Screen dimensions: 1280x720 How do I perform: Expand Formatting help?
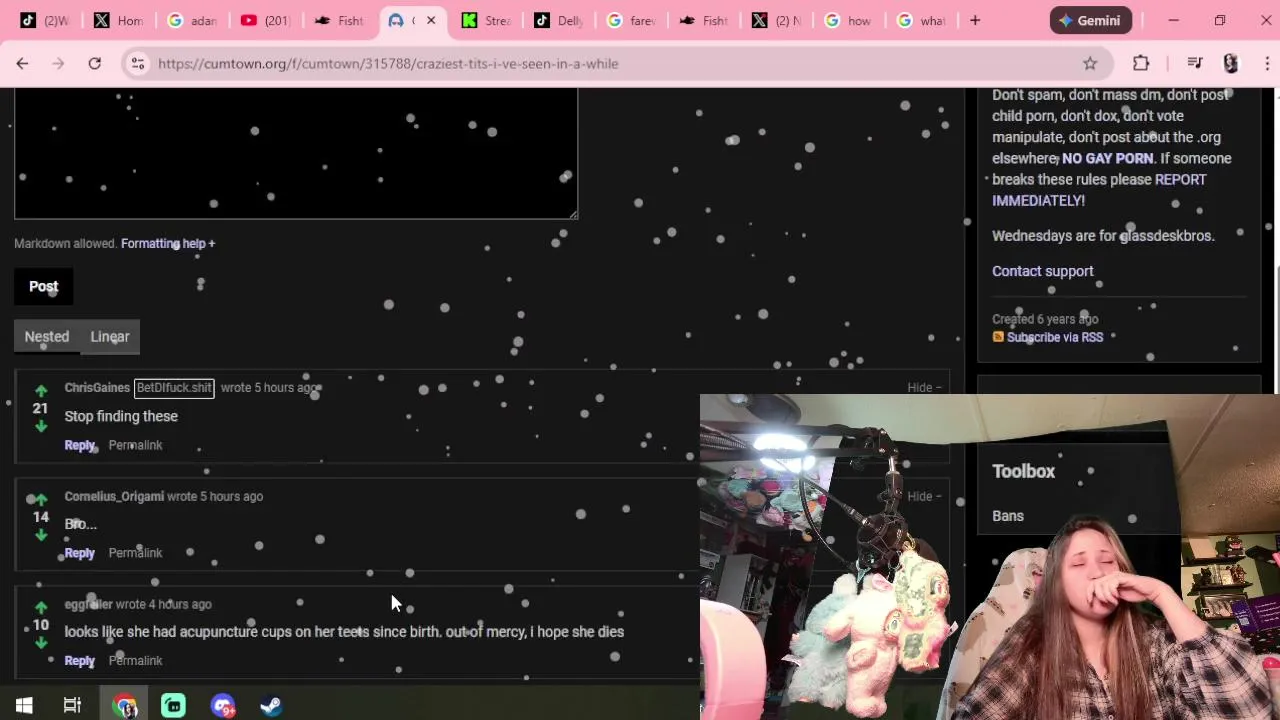tap(168, 243)
